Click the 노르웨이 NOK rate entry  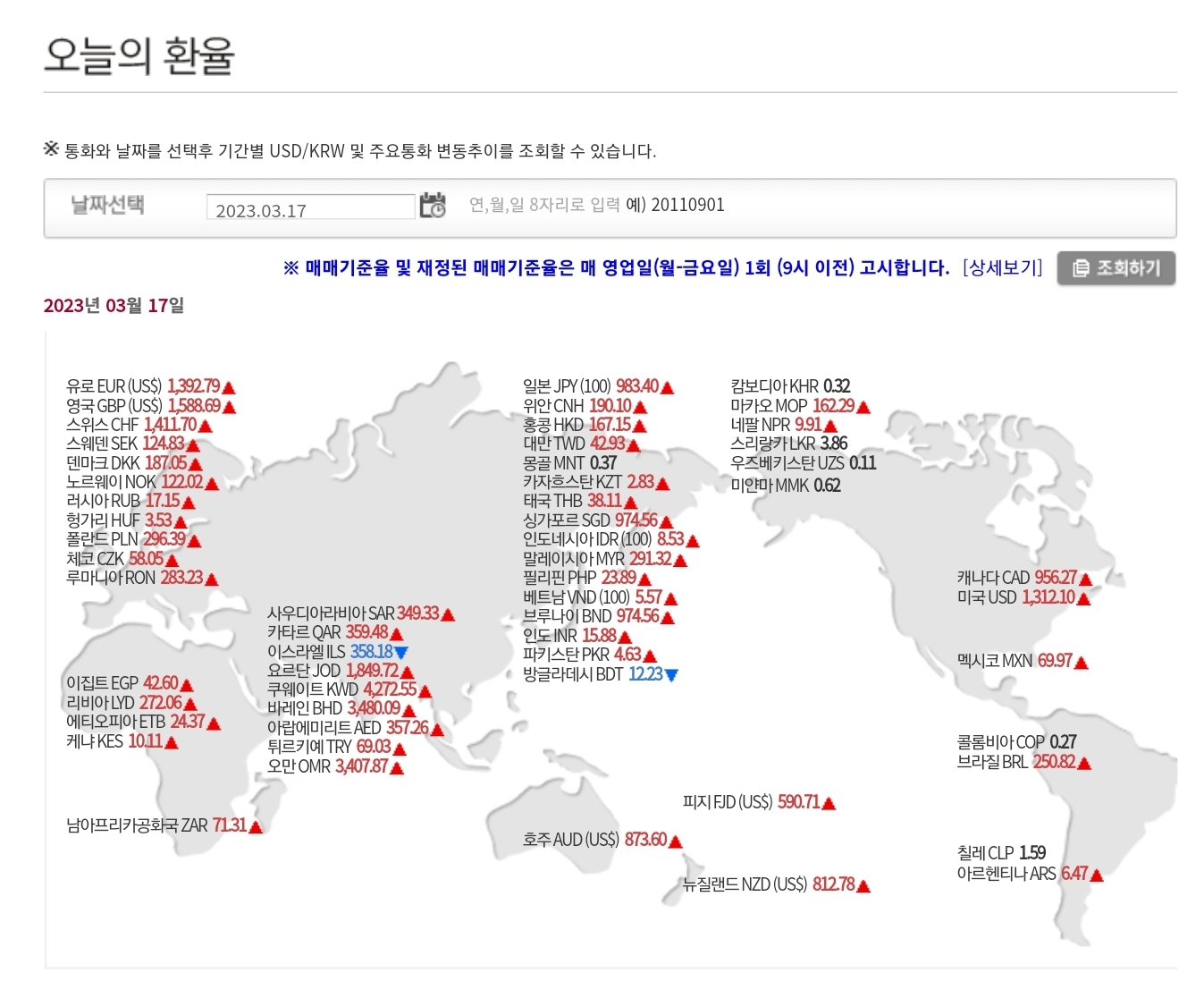[x=142, y=482]
